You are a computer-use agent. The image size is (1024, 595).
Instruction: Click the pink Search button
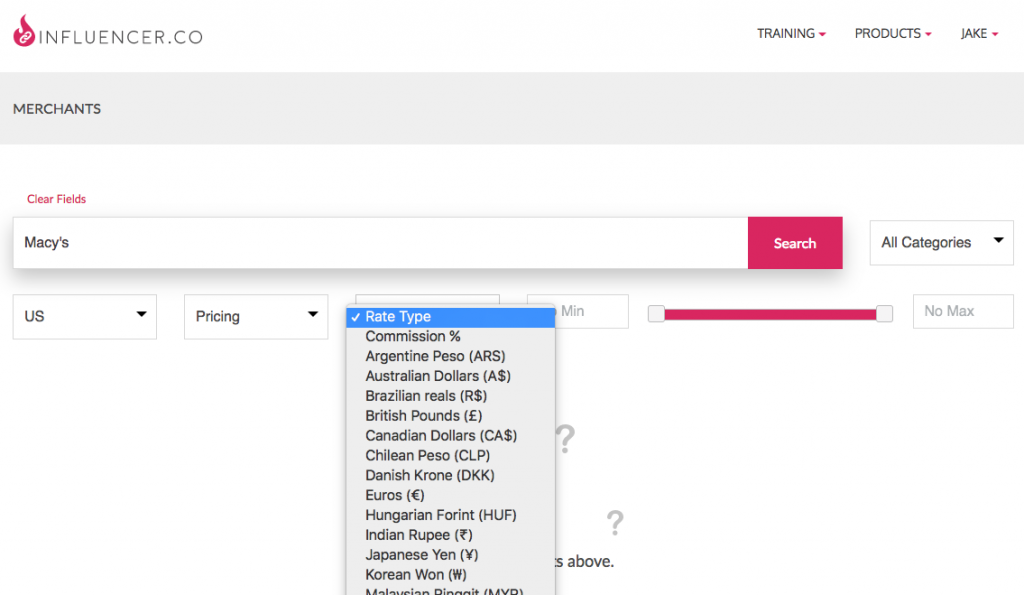(795, 243)
